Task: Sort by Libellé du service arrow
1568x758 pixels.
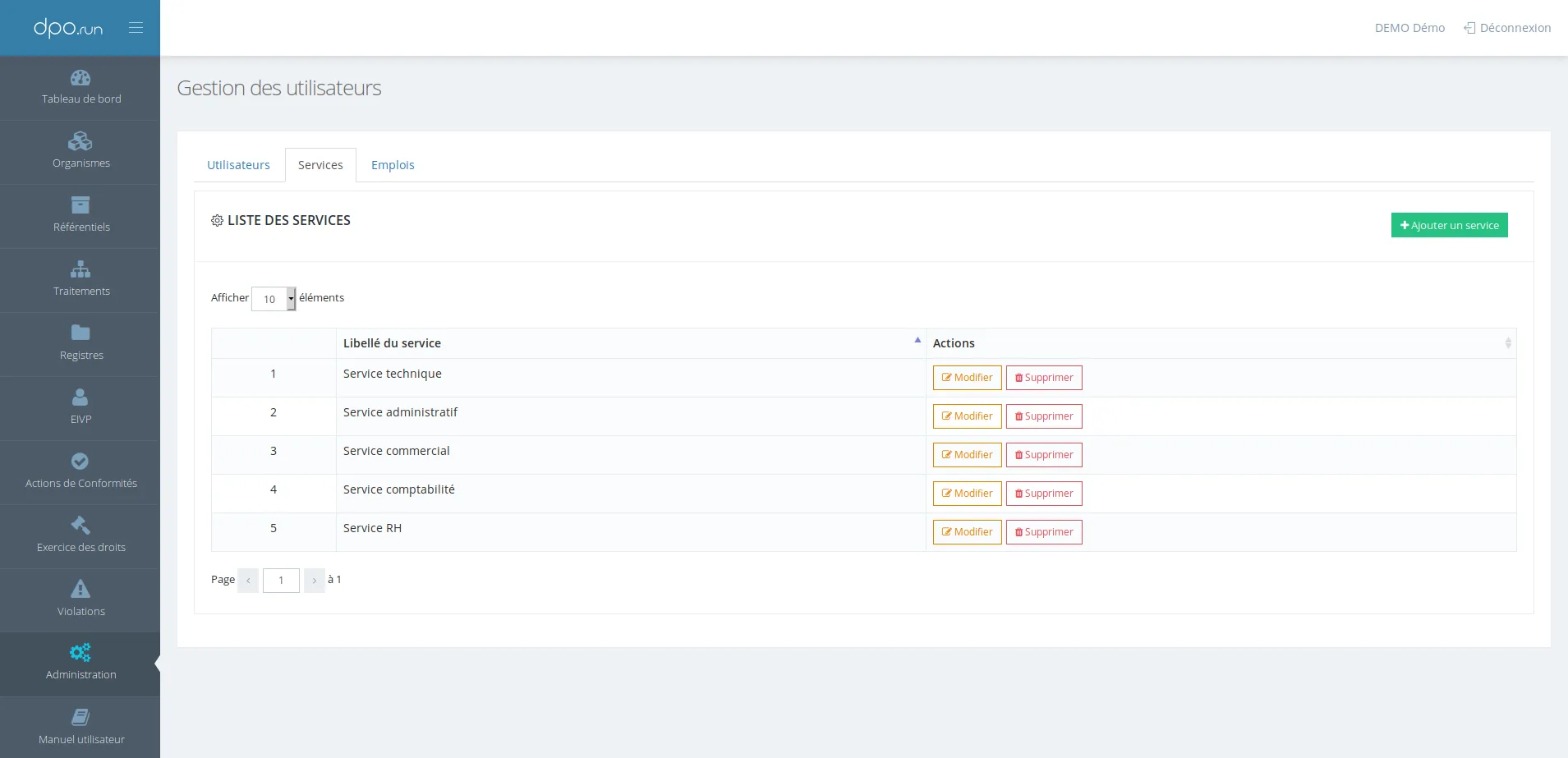Action: click(917, 340)
